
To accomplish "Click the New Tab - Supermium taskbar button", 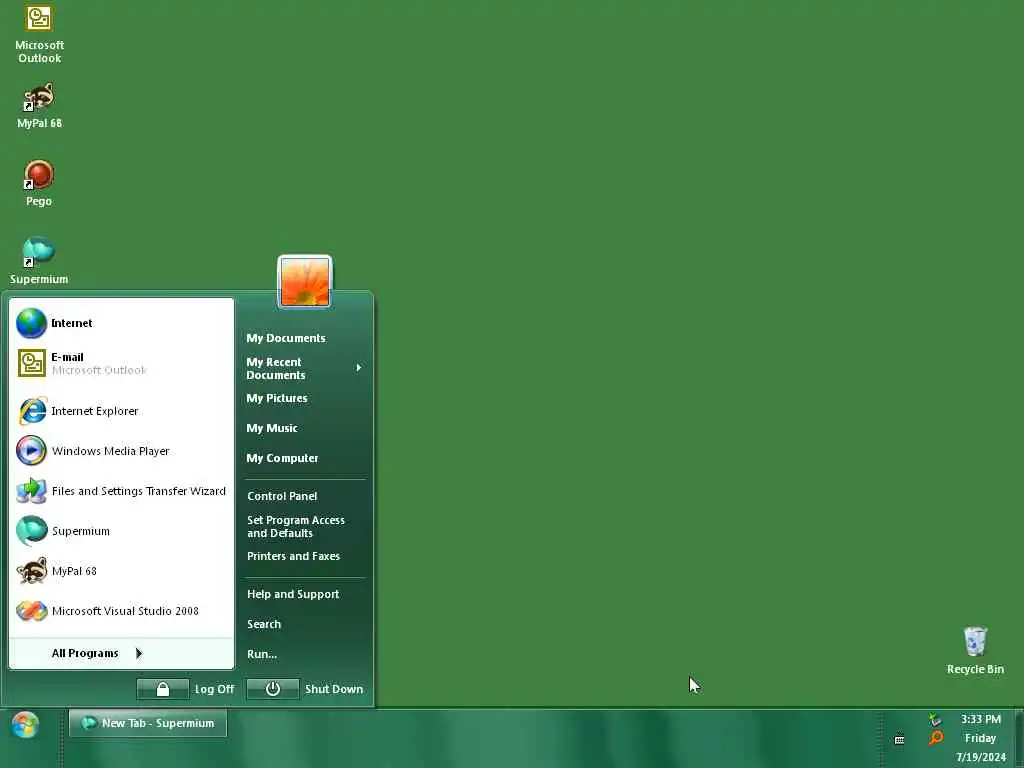I will coord(148,724).
